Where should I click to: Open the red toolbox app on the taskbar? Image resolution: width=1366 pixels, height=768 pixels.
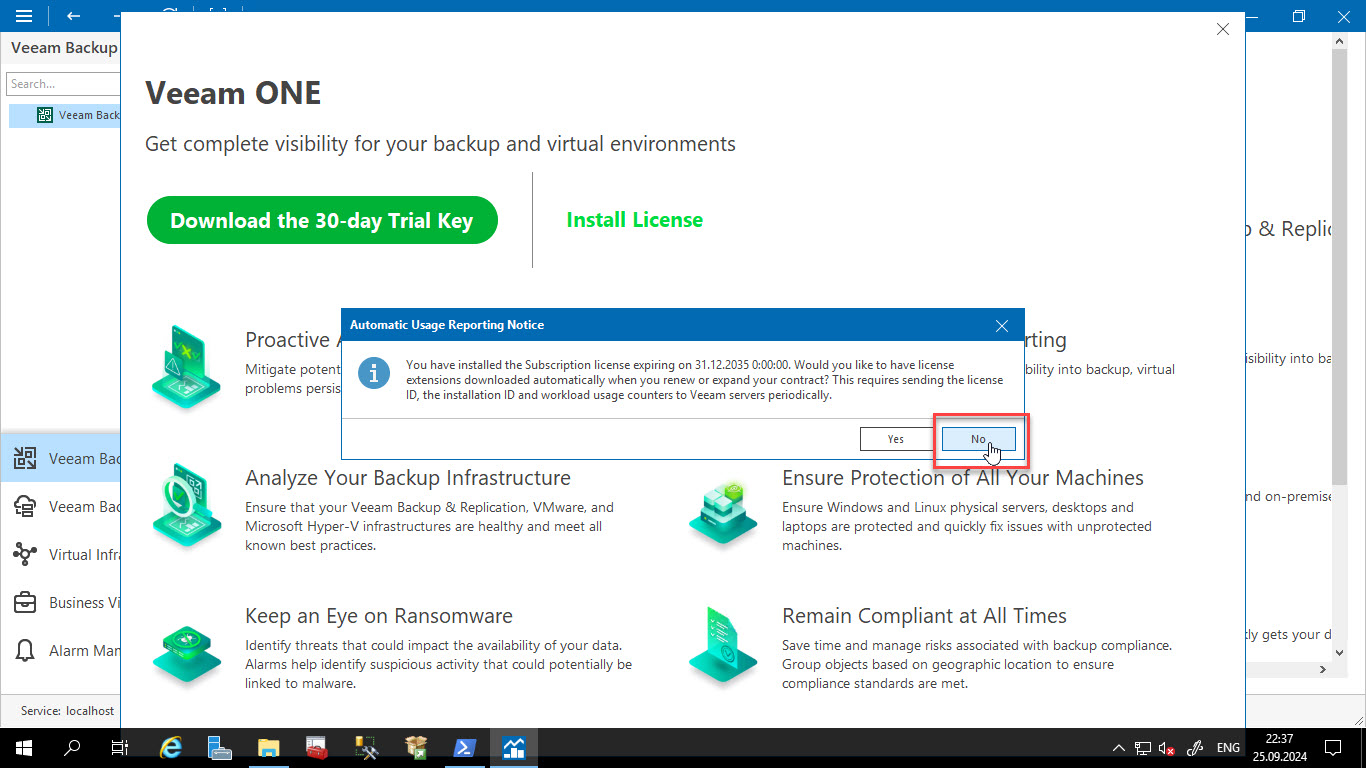[317, 747]
